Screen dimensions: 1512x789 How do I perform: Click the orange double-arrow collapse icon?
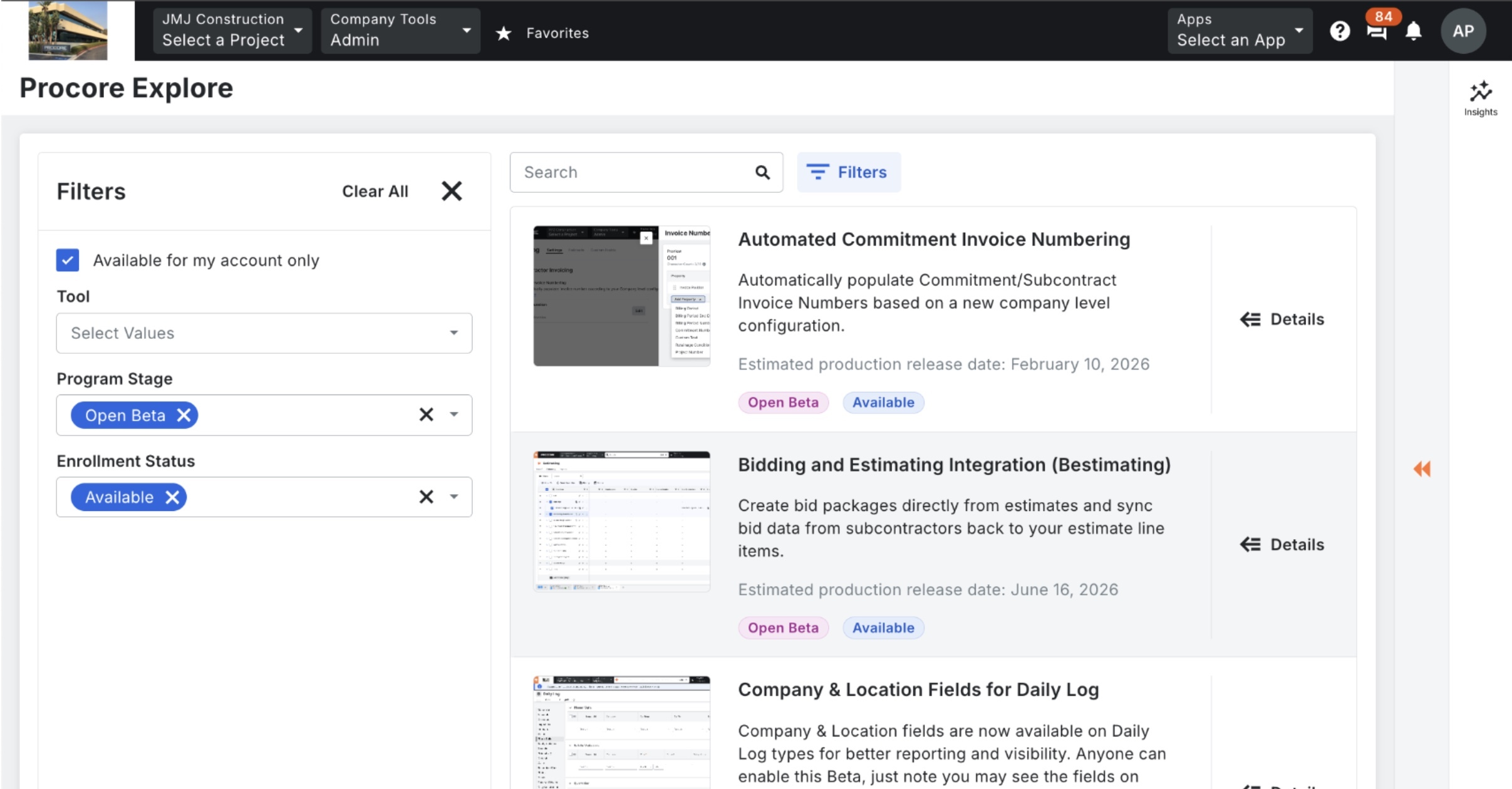1422,469
